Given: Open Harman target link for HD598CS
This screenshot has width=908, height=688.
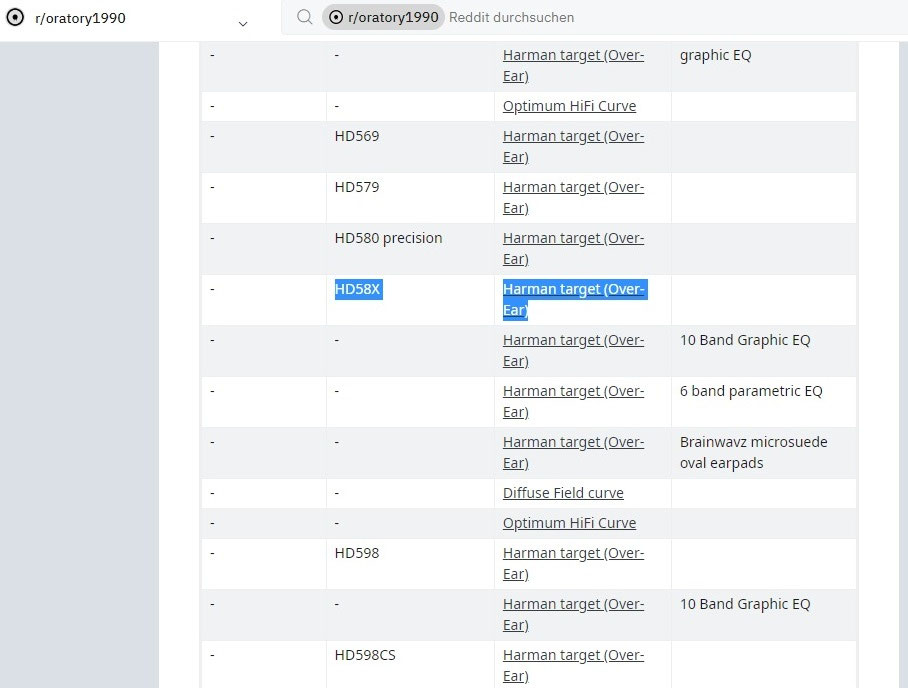Looking at the screenshot, I should pos(573,665).
